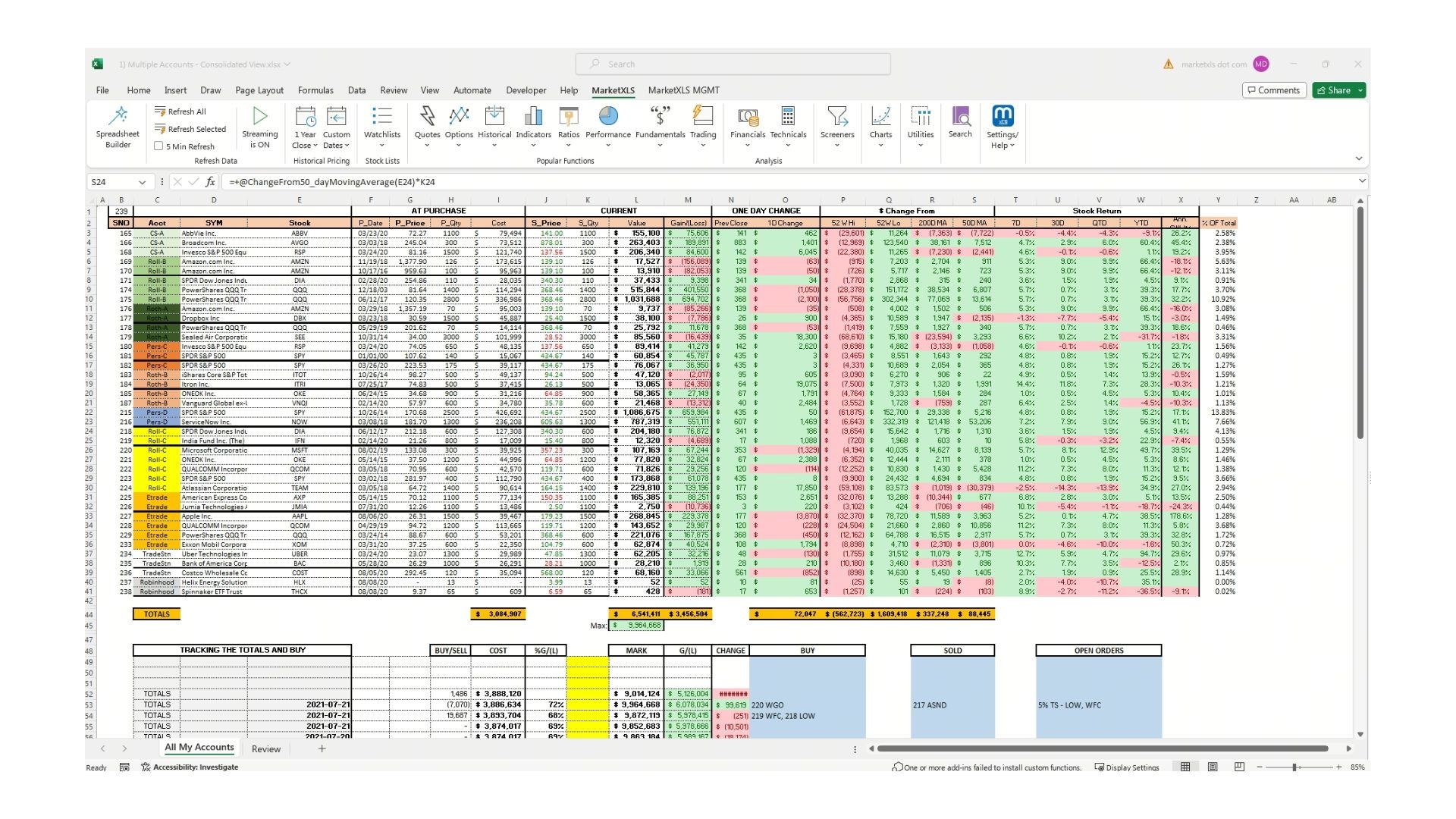Open the Screeners funnel icon
This screenshot has height=819, width=1456.
[x=837, y=116]
